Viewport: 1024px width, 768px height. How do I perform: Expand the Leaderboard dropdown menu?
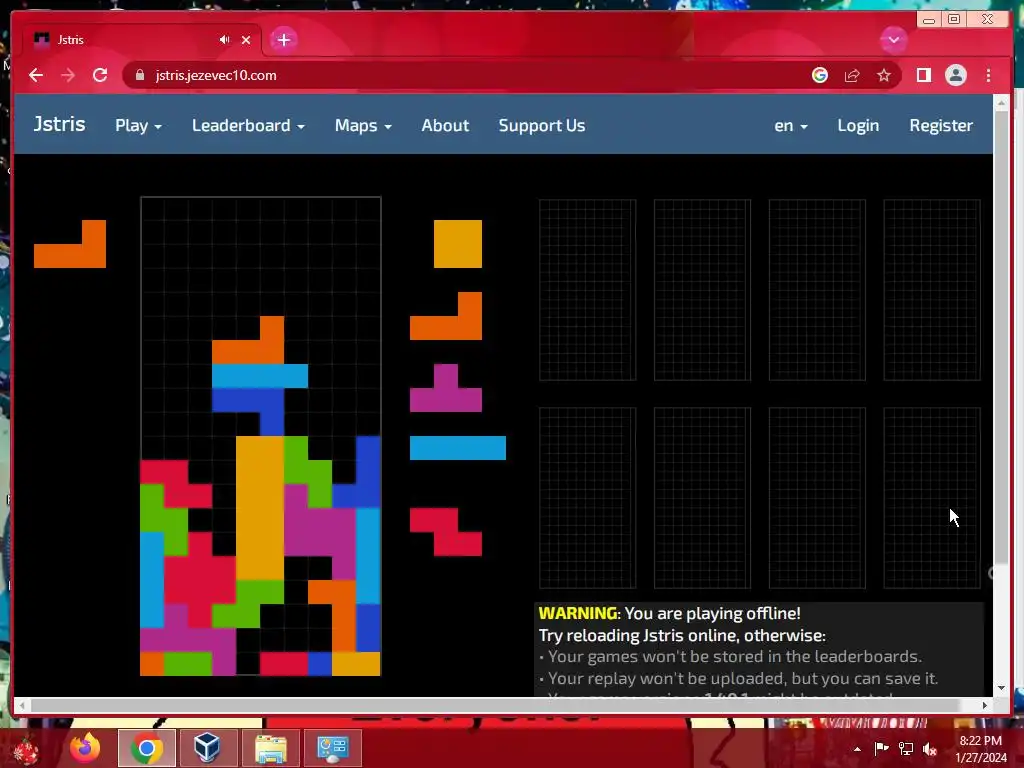pyautogui.click(x=248, y=125)
